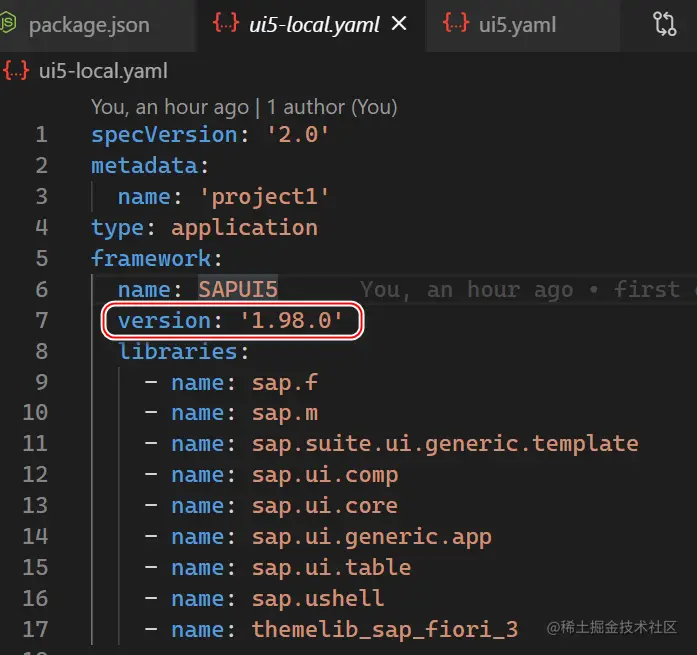697x655 pixels.
Task: Click line number 17 in the gutter
Action: coord(35,629)
